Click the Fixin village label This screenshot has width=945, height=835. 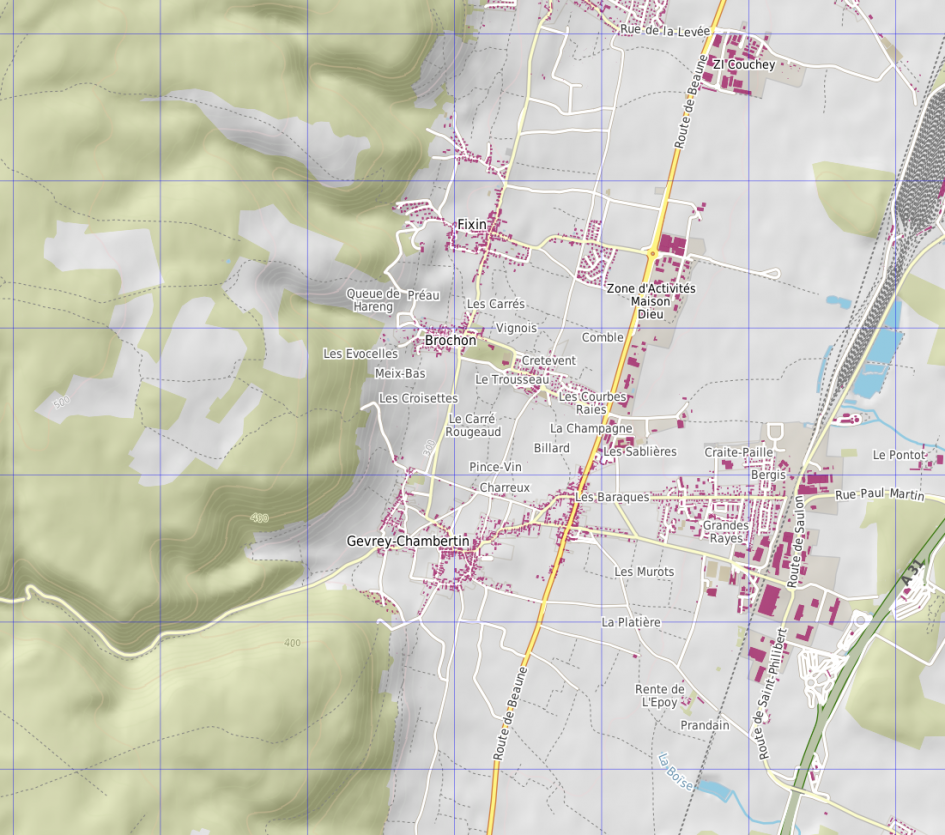tap(471, 225)
